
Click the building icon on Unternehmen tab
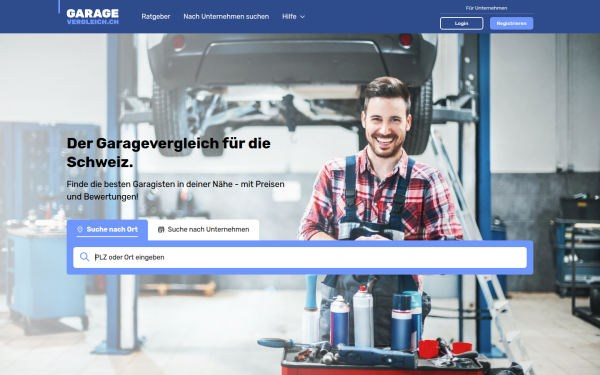click(161, 230)
